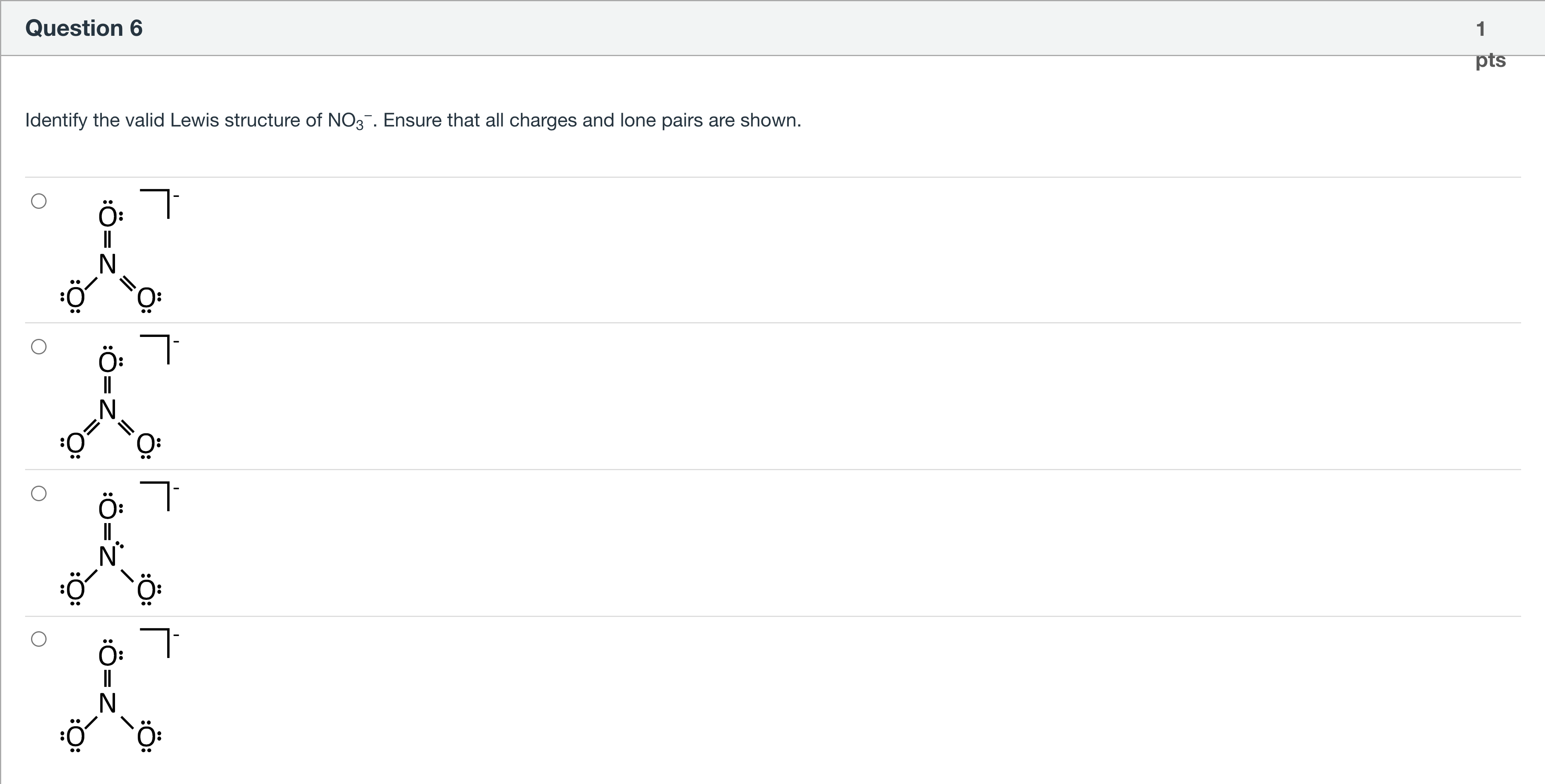The height and width of the screenshot is (784, 1545).
Task: Select the radio button for structure with lone pair on nitrogen
Action: 39,493
